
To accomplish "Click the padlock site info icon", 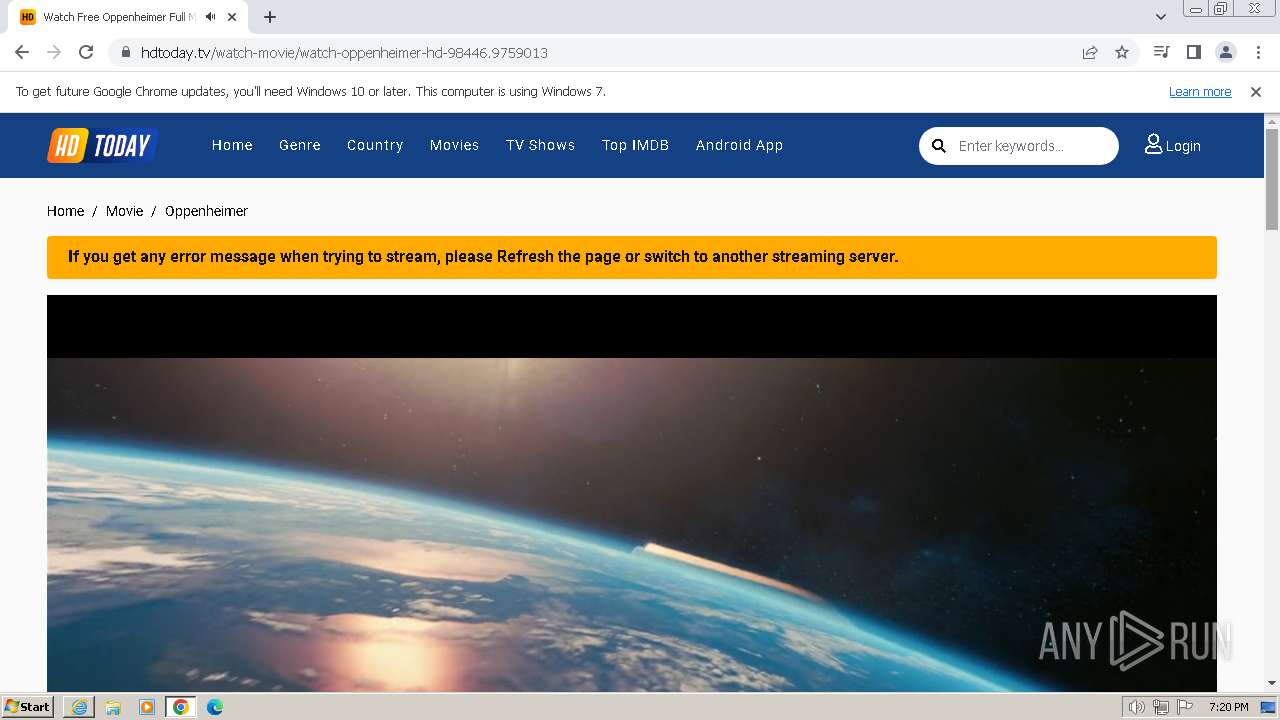I will click(126, 52).
